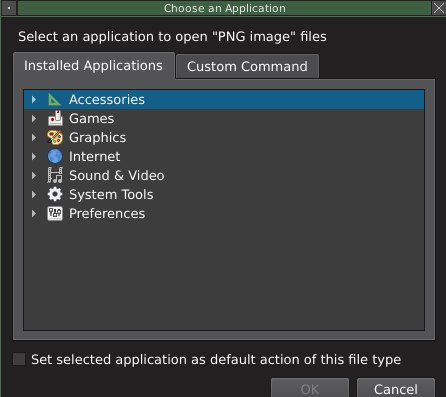The width and height of the screenshot is (446, 397).
Task: Close the Choose an Application dialog
Action: (439, 8)
